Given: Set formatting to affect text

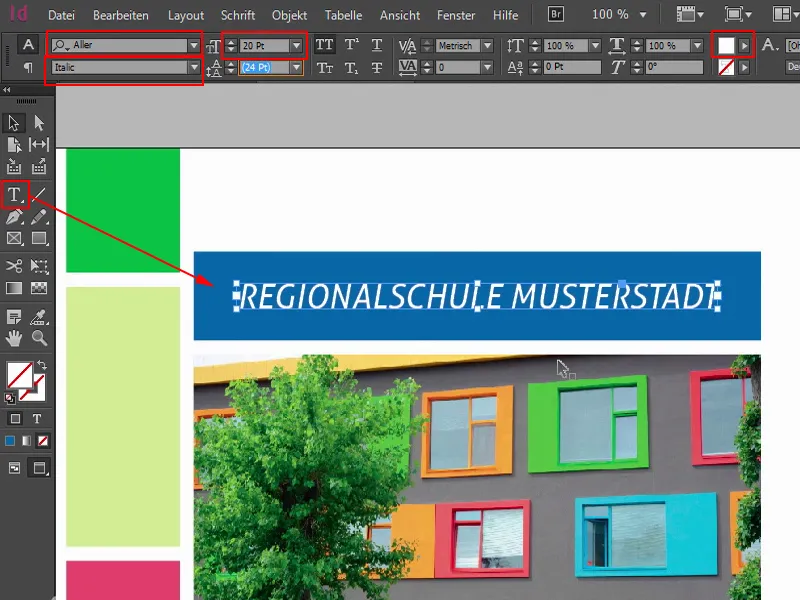Looking at the screenshot, I should 37,419.
